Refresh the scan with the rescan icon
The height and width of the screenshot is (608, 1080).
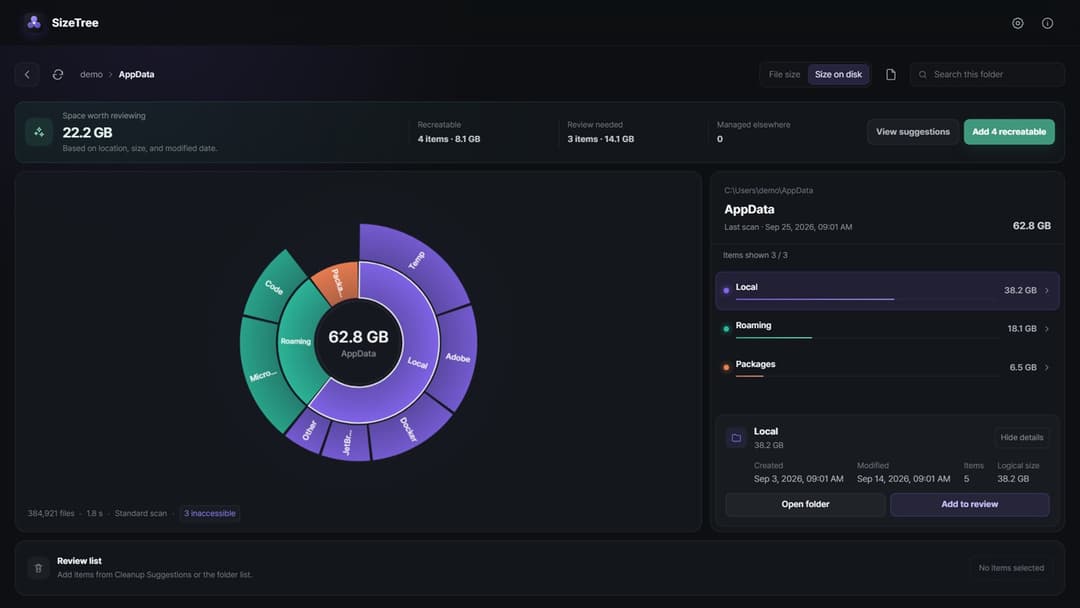click(x=58, y=74)
